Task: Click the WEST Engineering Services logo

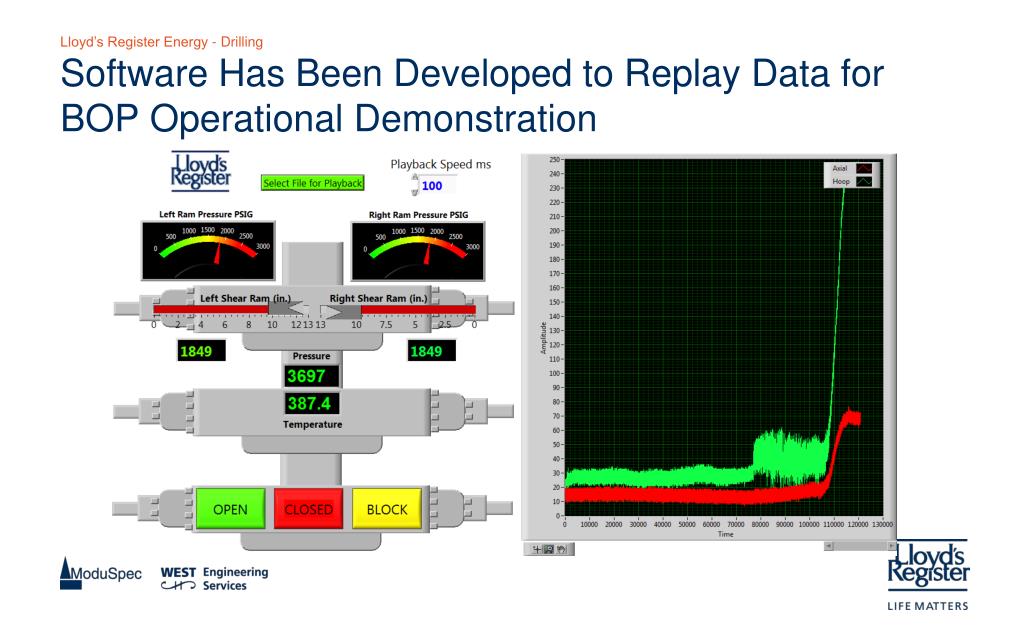Action: (x=214, y=578)
